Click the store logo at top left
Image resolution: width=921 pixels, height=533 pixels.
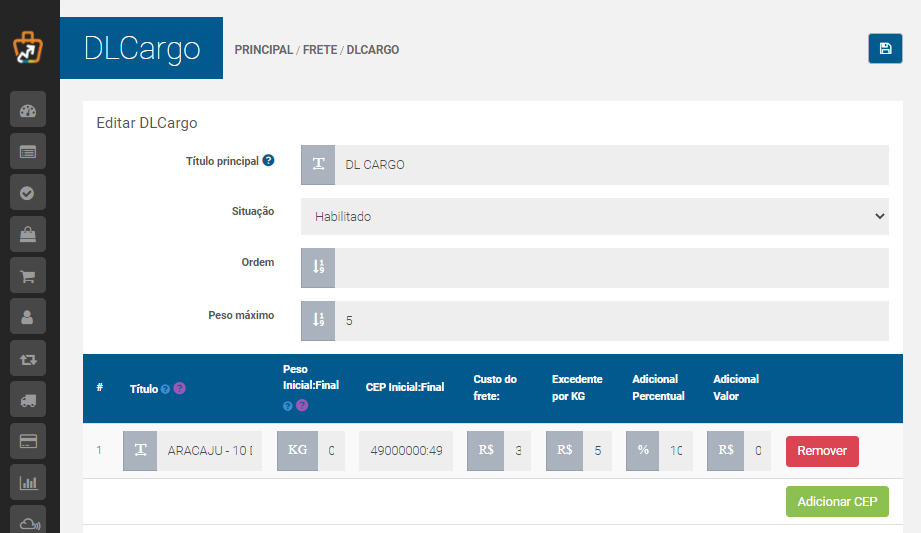click(x=28, y=48)
